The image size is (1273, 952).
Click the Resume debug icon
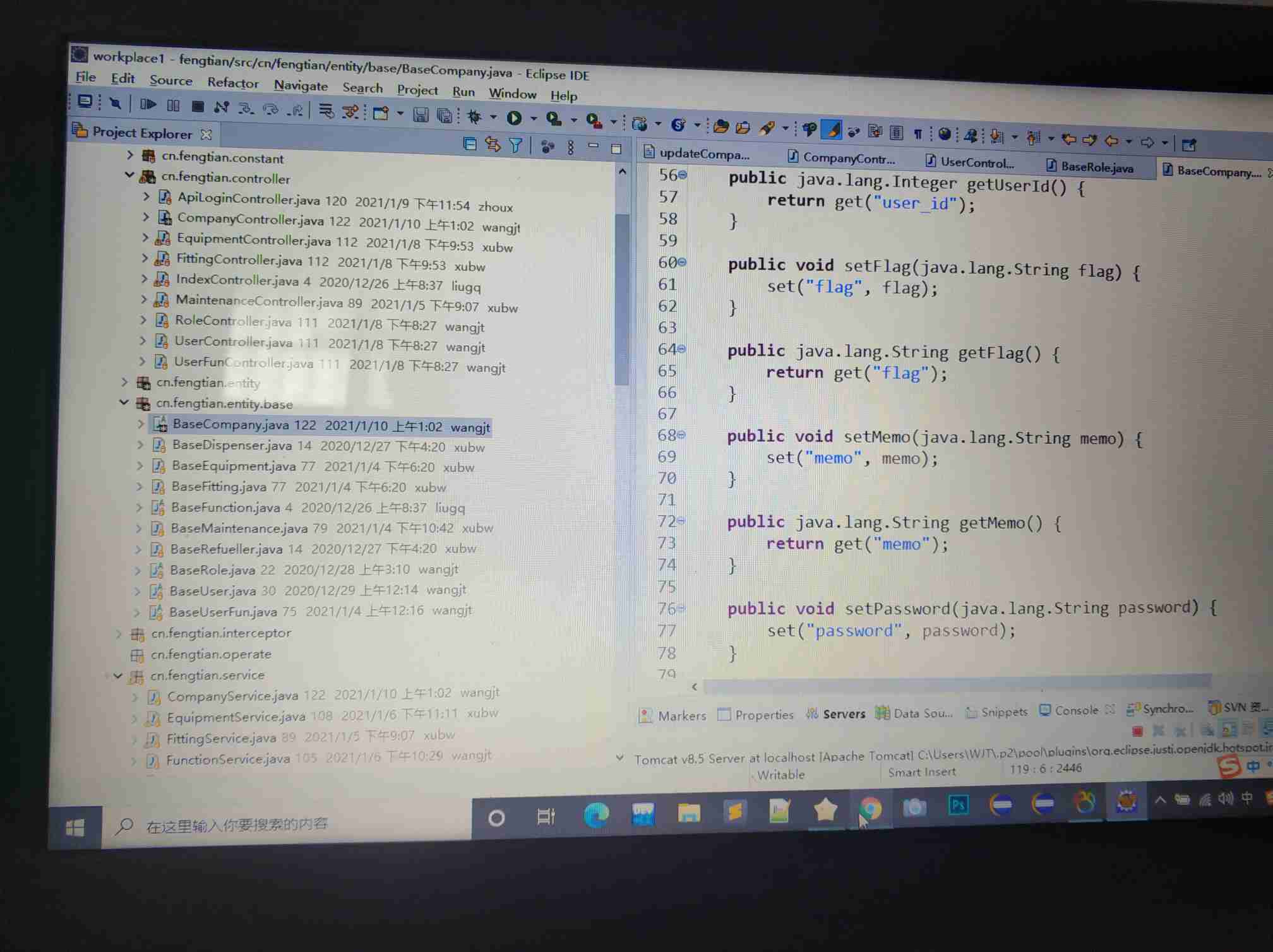(148, 104)
